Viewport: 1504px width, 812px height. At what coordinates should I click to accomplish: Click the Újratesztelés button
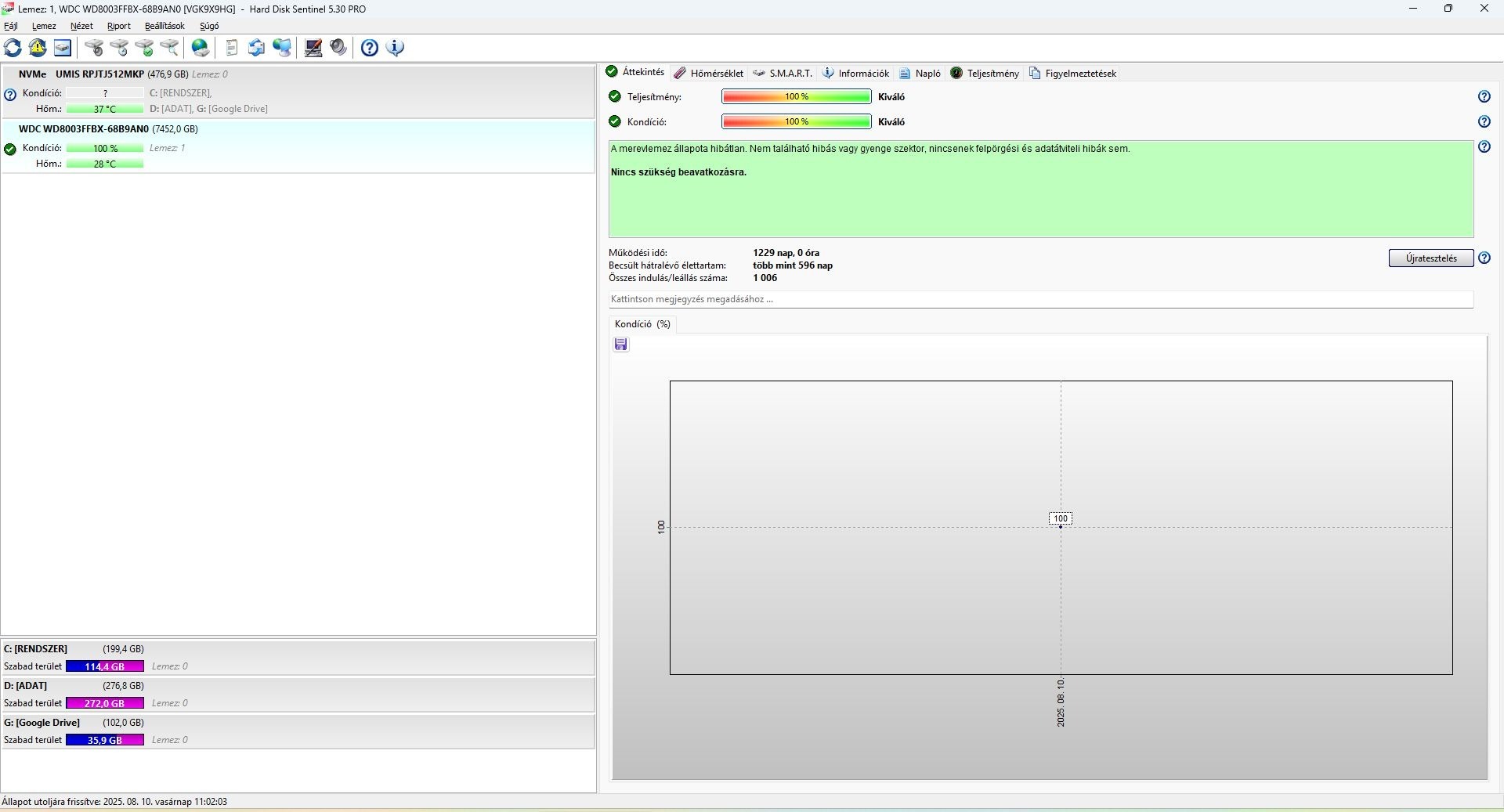pyautogui.click(x=1431, y=258)
